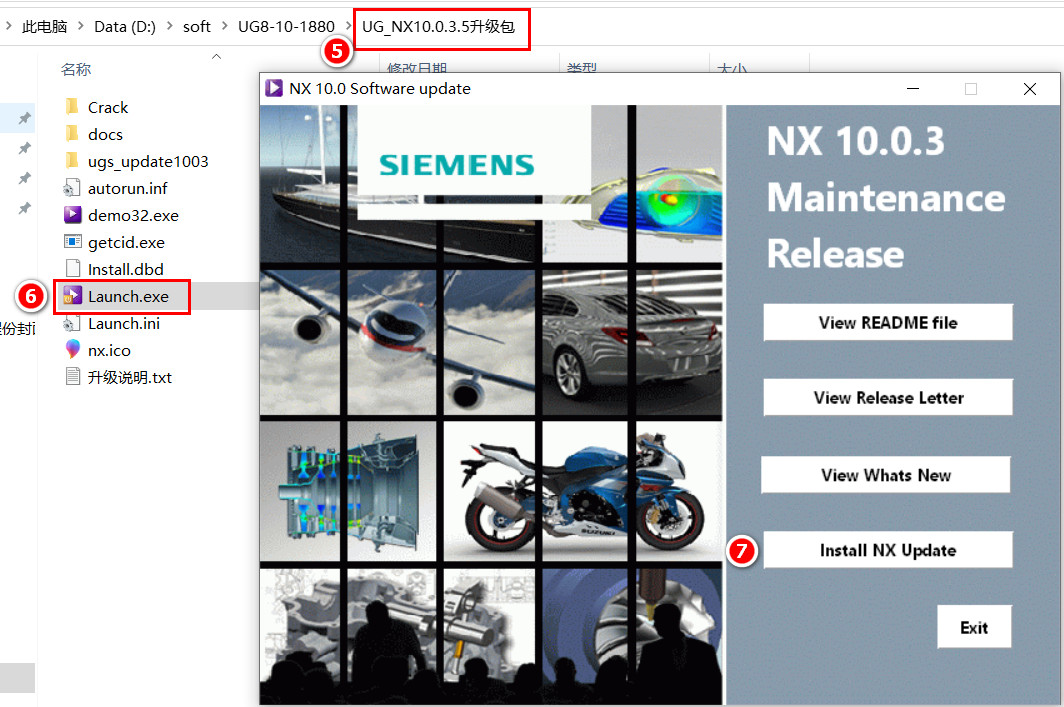Exit the NX update launcher
The image size is (1064, 707).
pos(974,628)
